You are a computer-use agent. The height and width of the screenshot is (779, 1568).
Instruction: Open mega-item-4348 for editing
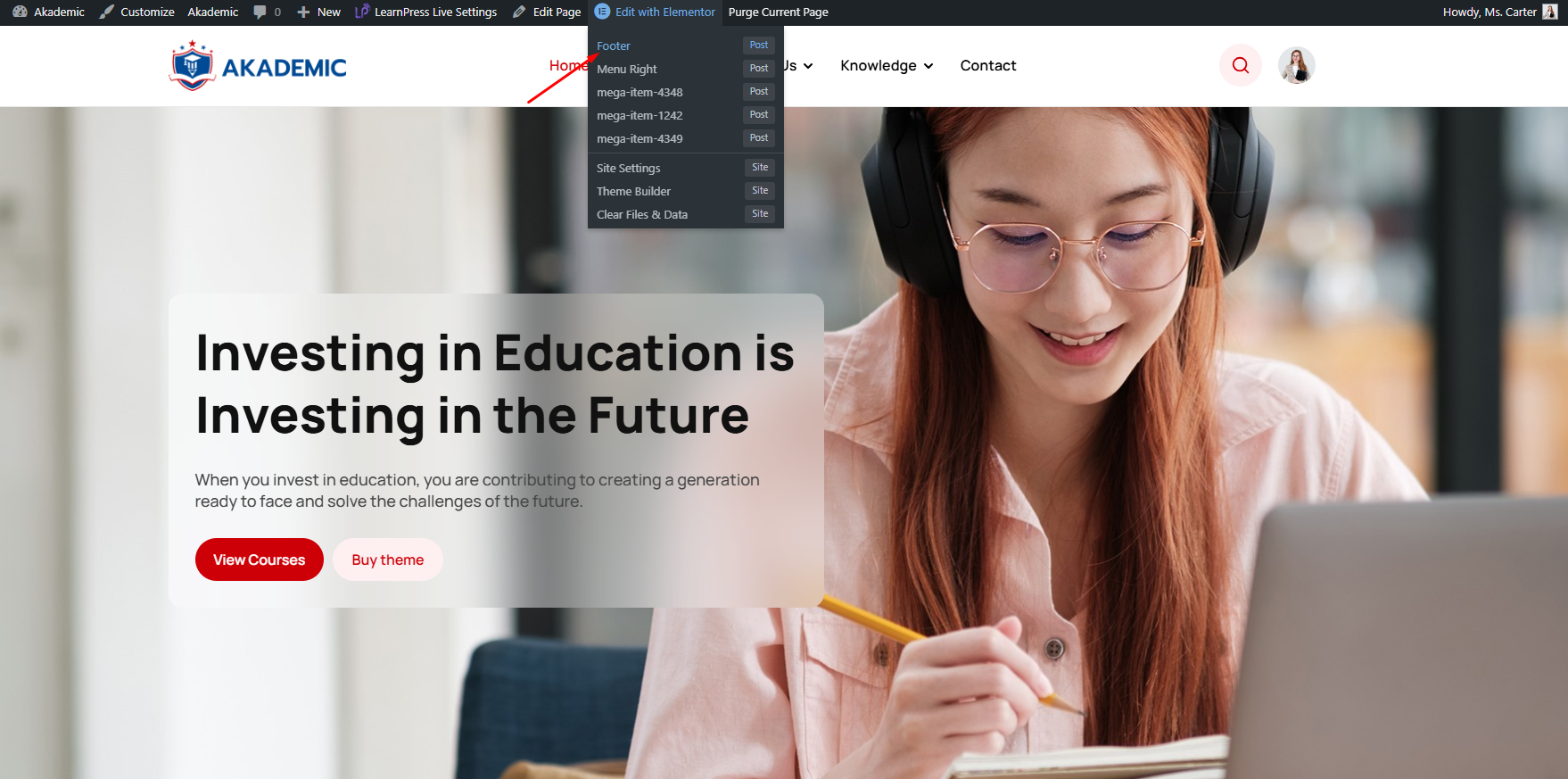640,93
